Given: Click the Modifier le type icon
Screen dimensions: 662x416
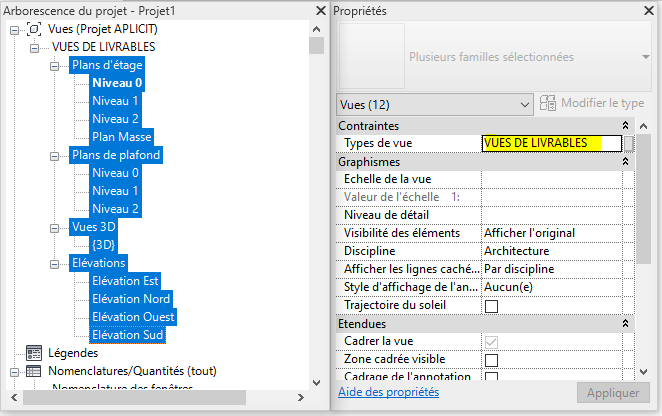Looking at the screenshot, I should point(549,104).
